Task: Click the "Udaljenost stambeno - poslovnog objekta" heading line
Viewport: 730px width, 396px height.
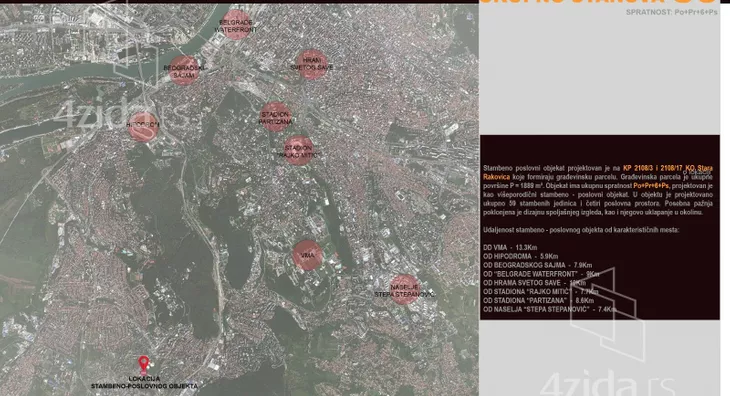Action: tap(581, 230)
